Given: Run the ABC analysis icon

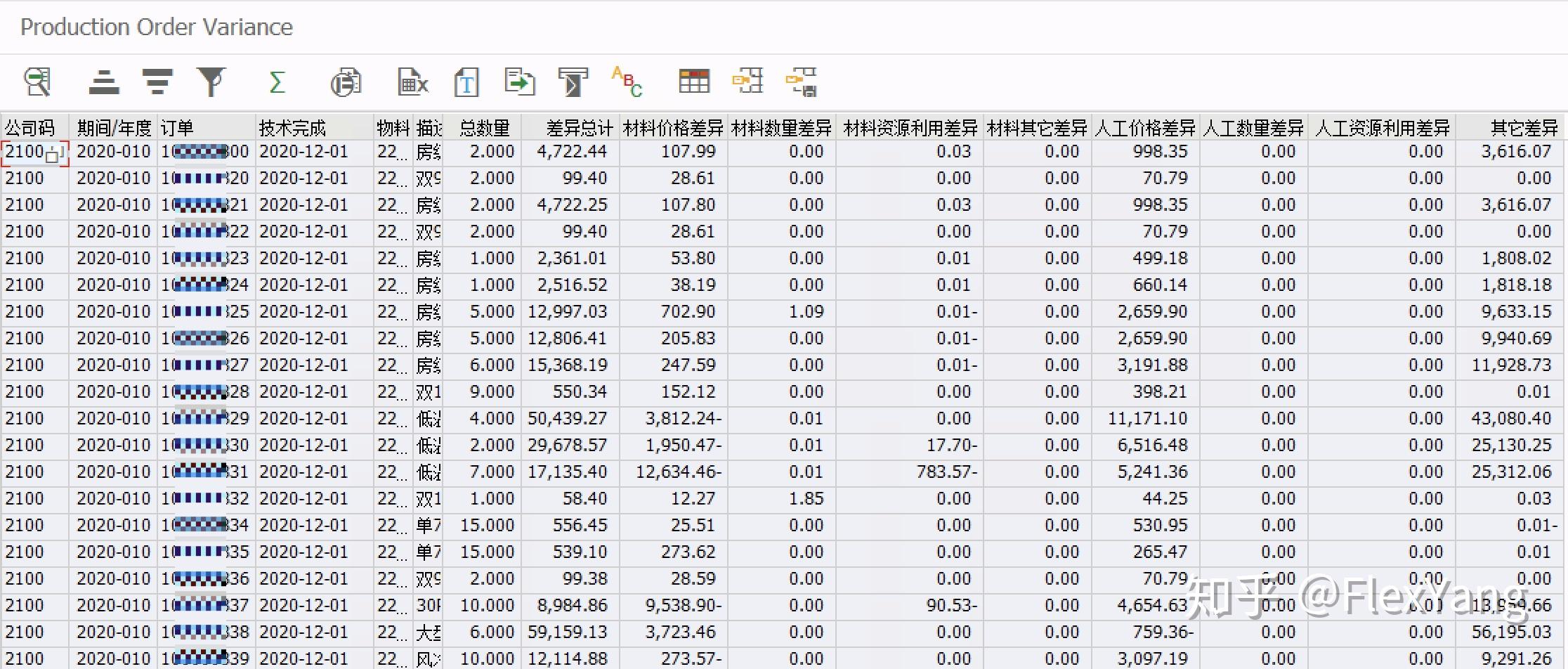Looking at the screenshot, I should 627,82.
